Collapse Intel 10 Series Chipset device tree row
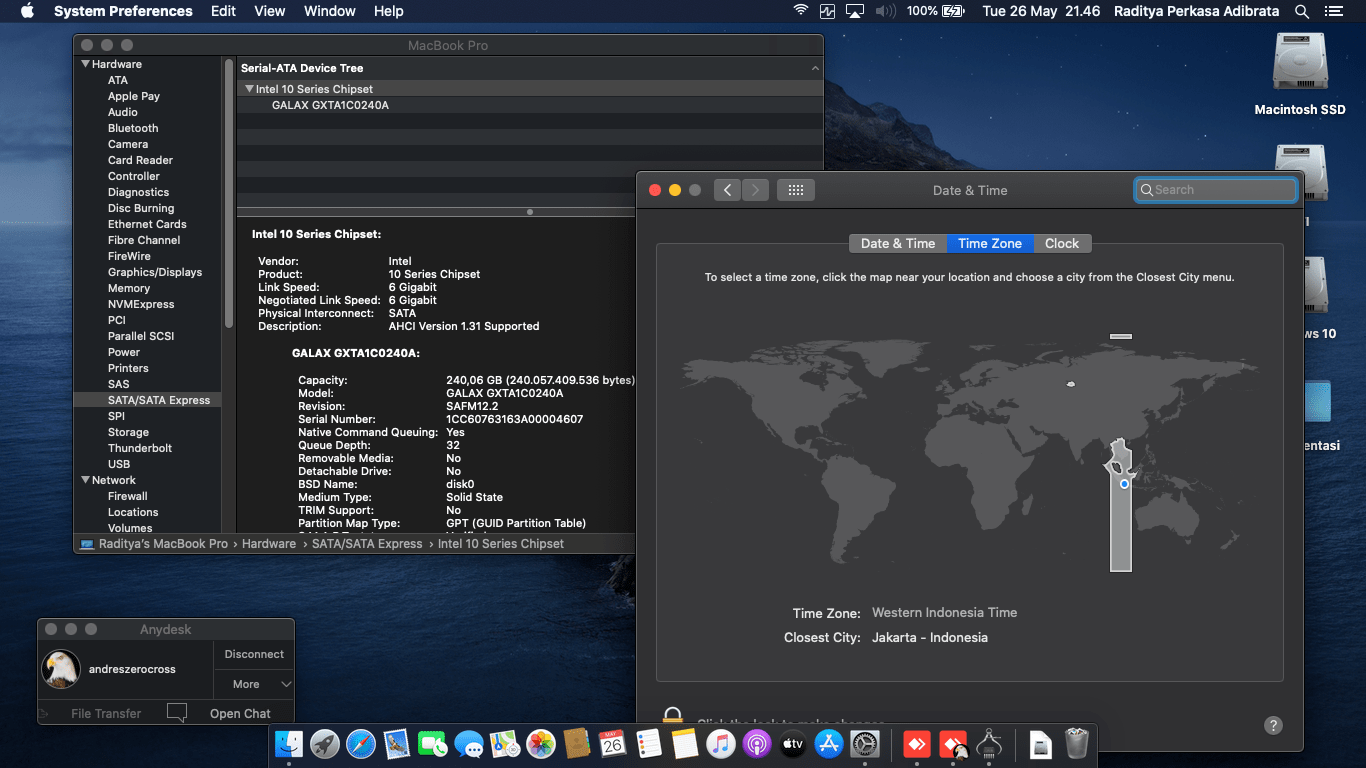The height and width of the screenshot is (768, 1366). [249, 89]
